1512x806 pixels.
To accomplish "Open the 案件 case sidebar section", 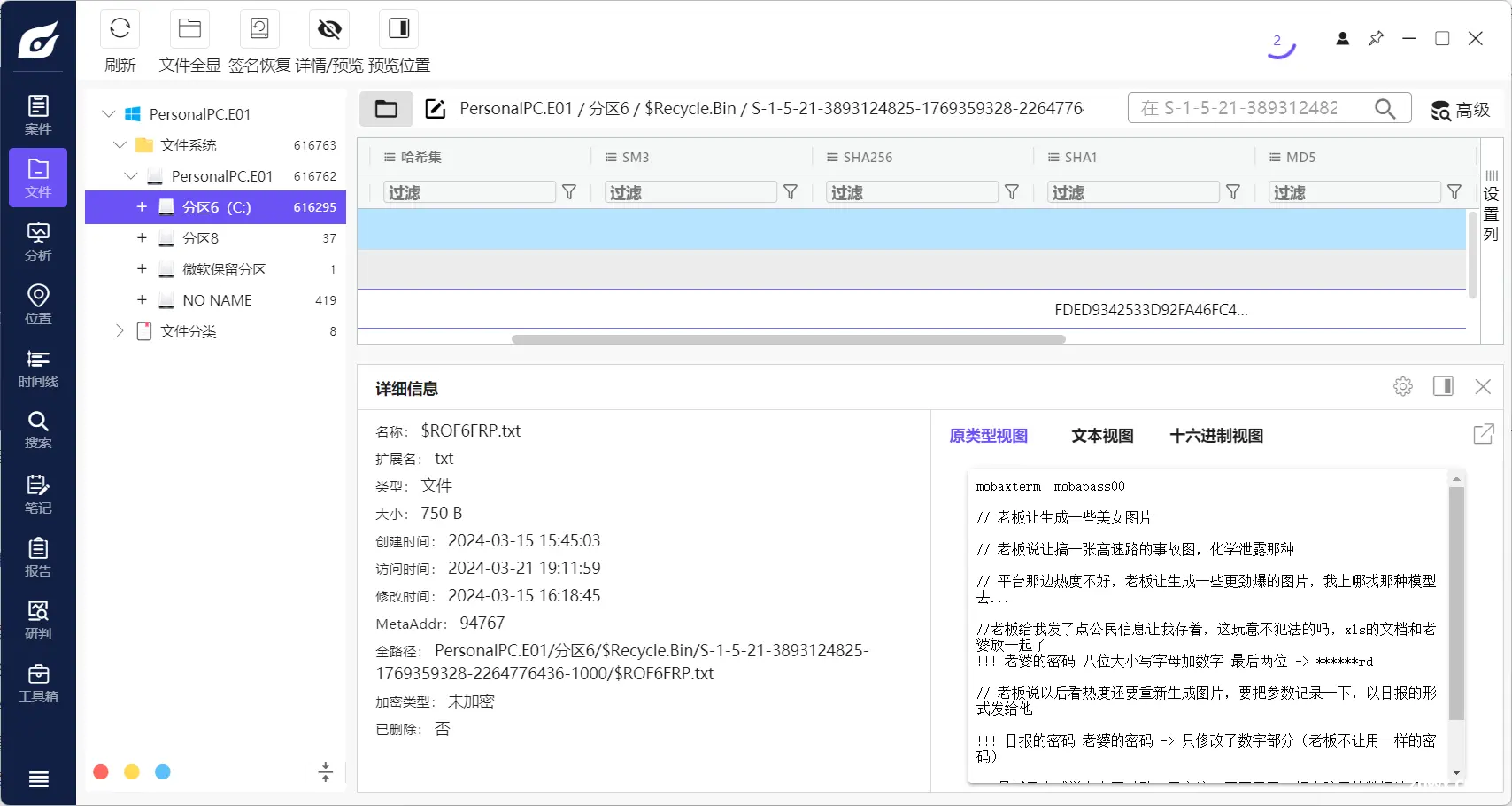I will click(x=38, y=115).
